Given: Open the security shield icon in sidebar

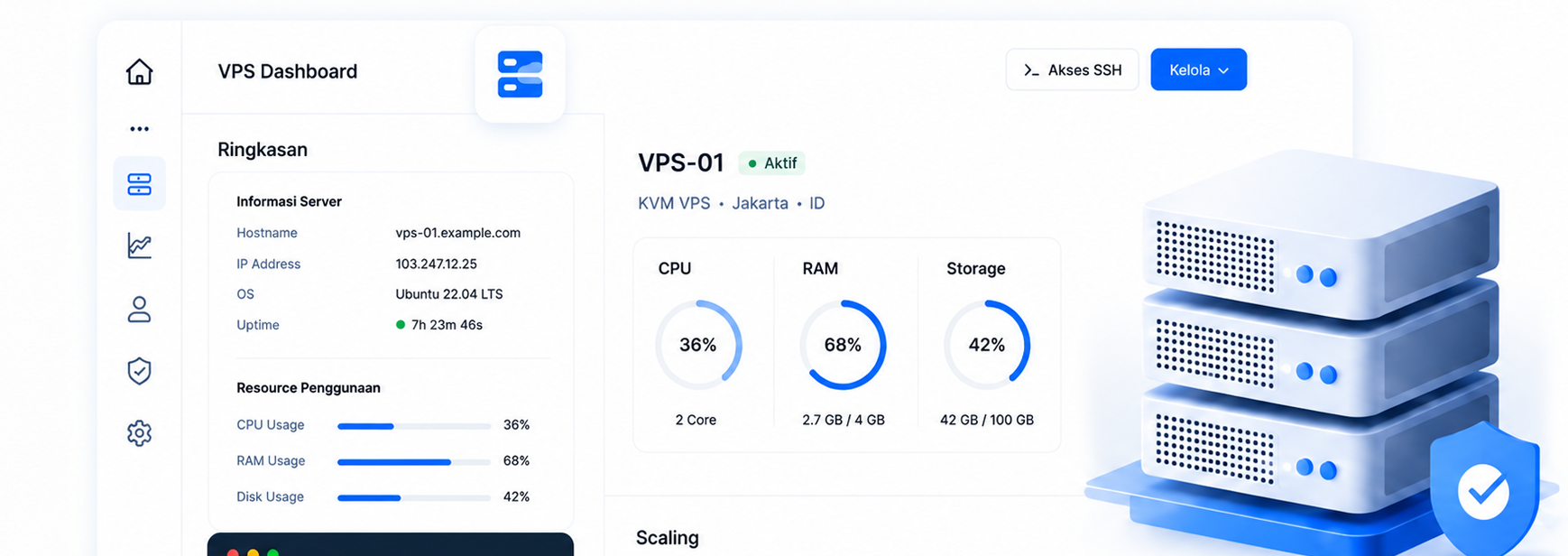Looking at the screenshot, I should click(x=139, y=371).
